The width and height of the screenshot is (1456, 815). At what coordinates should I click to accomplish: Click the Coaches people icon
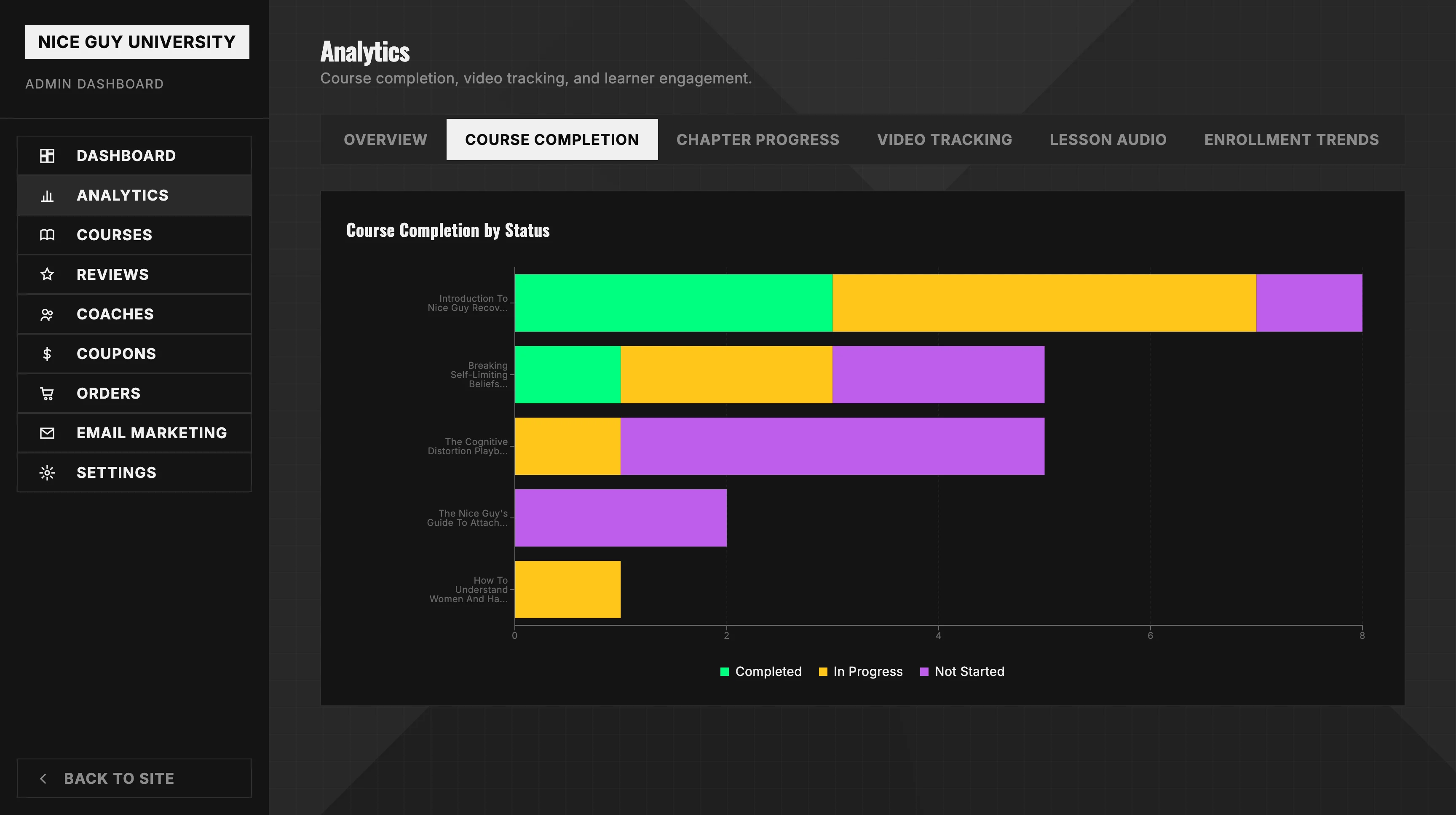click(x=47, y=314)
